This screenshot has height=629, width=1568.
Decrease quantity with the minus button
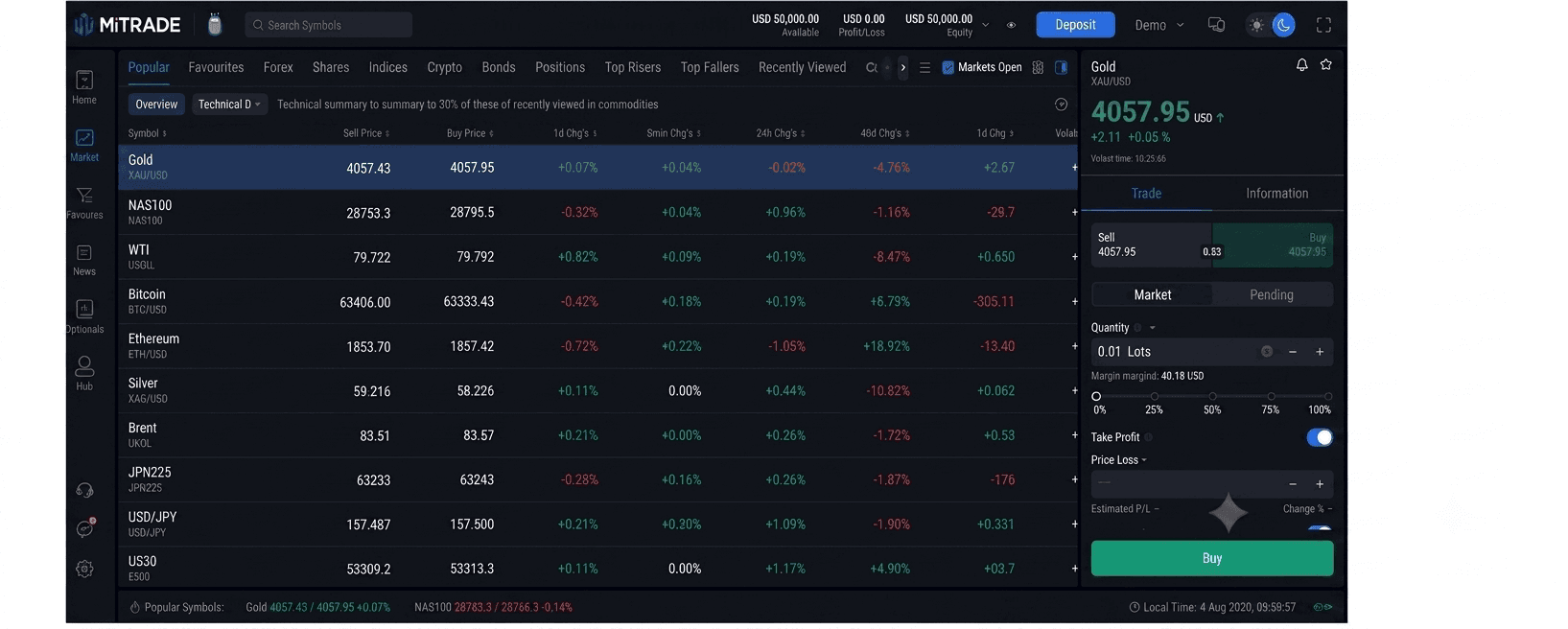[1293, 352]
